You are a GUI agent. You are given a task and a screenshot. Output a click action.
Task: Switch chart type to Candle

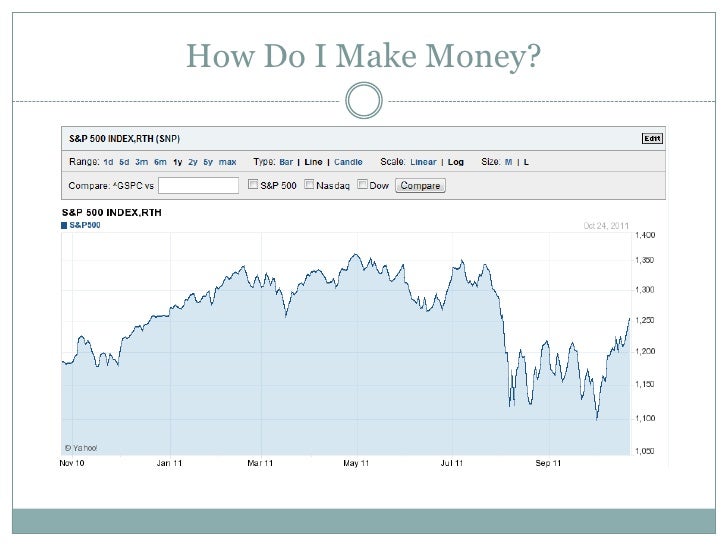tap(348, 162)
